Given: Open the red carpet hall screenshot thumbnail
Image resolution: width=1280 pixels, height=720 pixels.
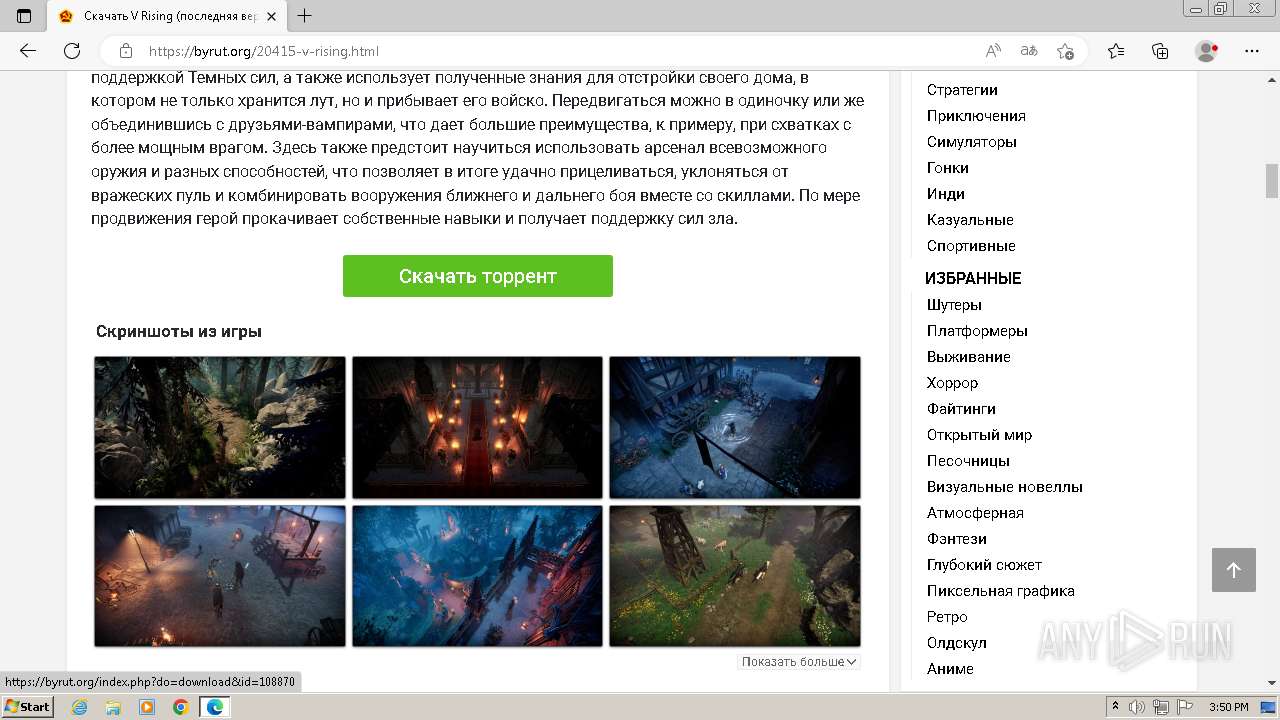Looking at the screenshot, I should [x=477, y=427].
